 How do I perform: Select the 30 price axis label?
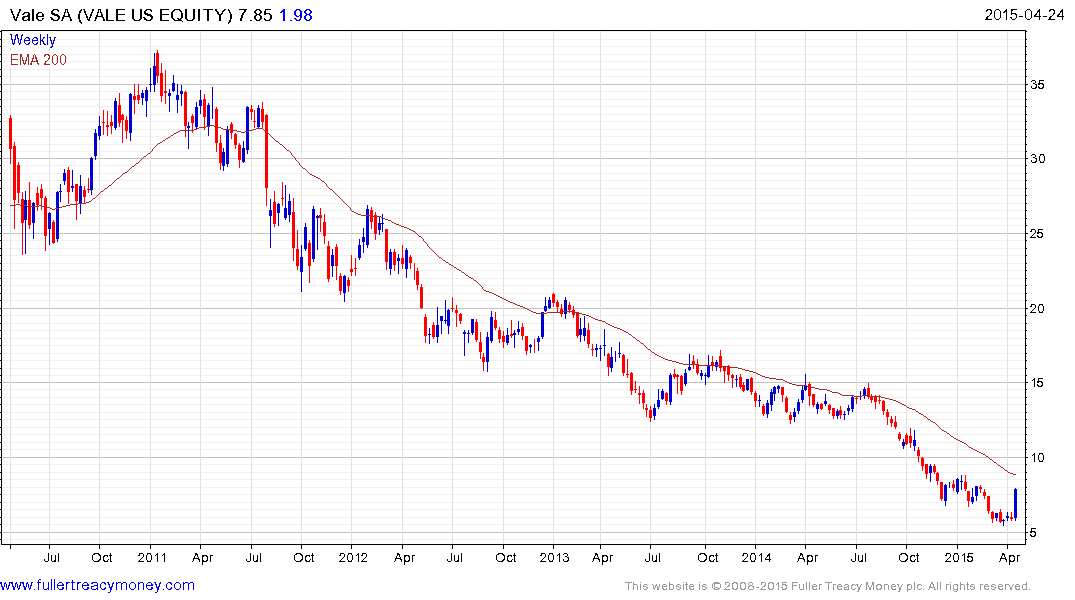point(1037,158)
